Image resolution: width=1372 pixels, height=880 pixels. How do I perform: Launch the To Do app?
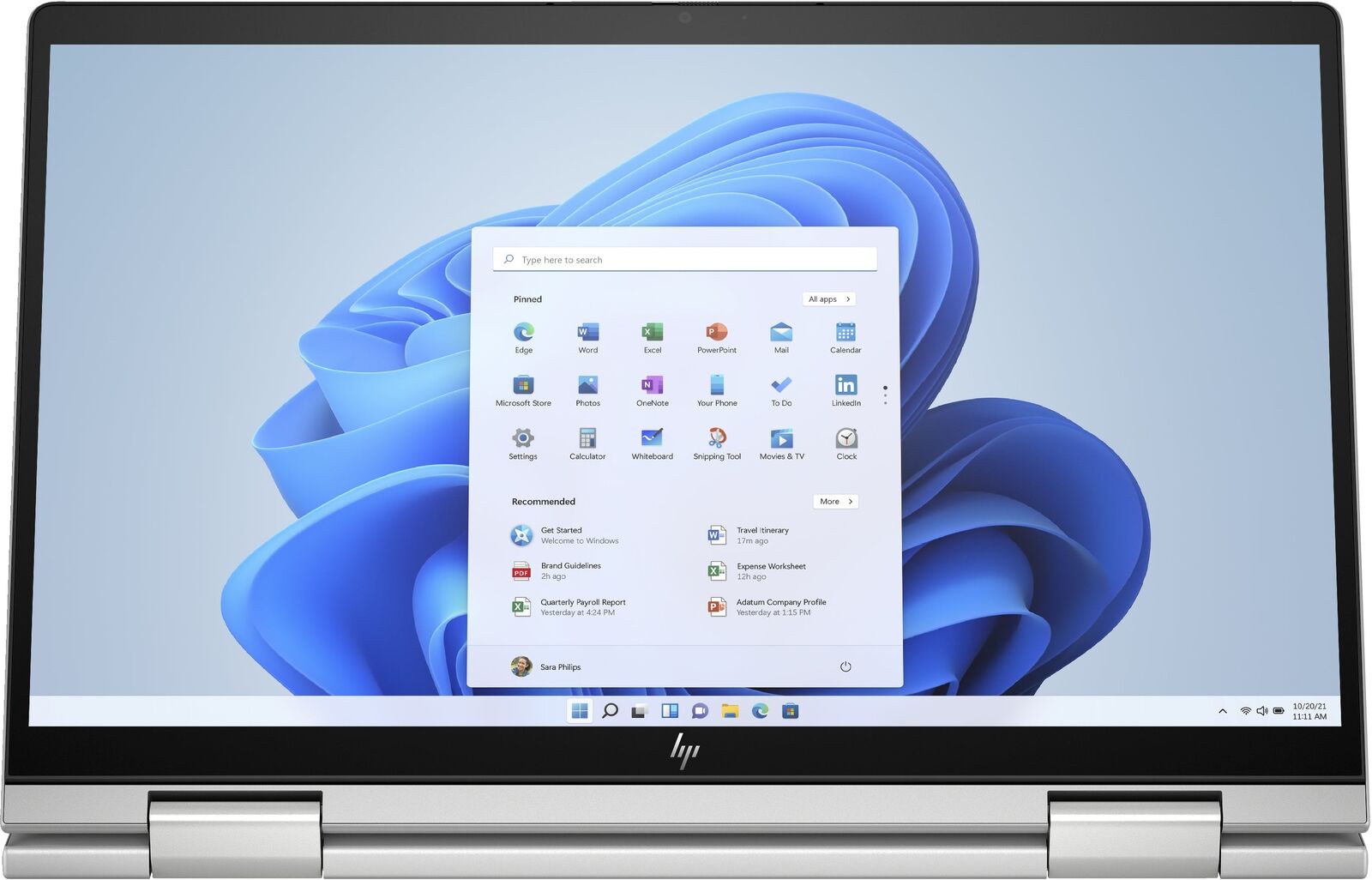point(781,390)
